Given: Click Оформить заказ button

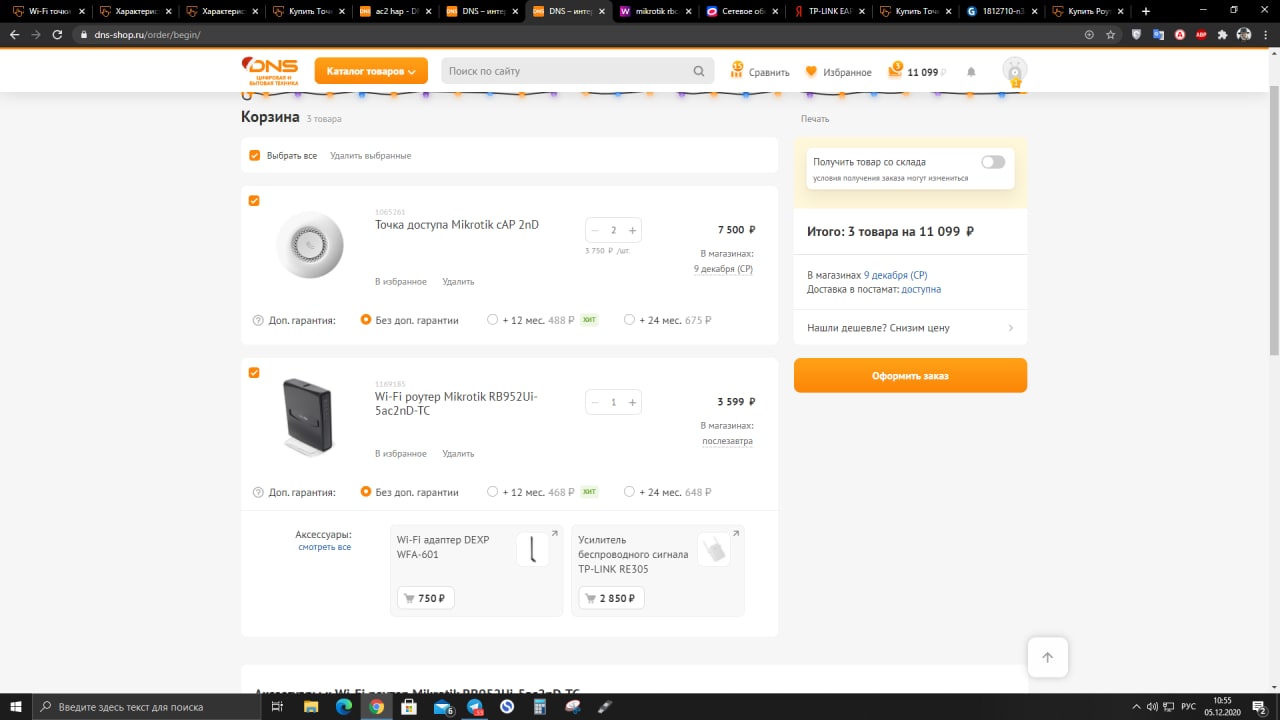Looking at the screenshot, I should [910, 376].
